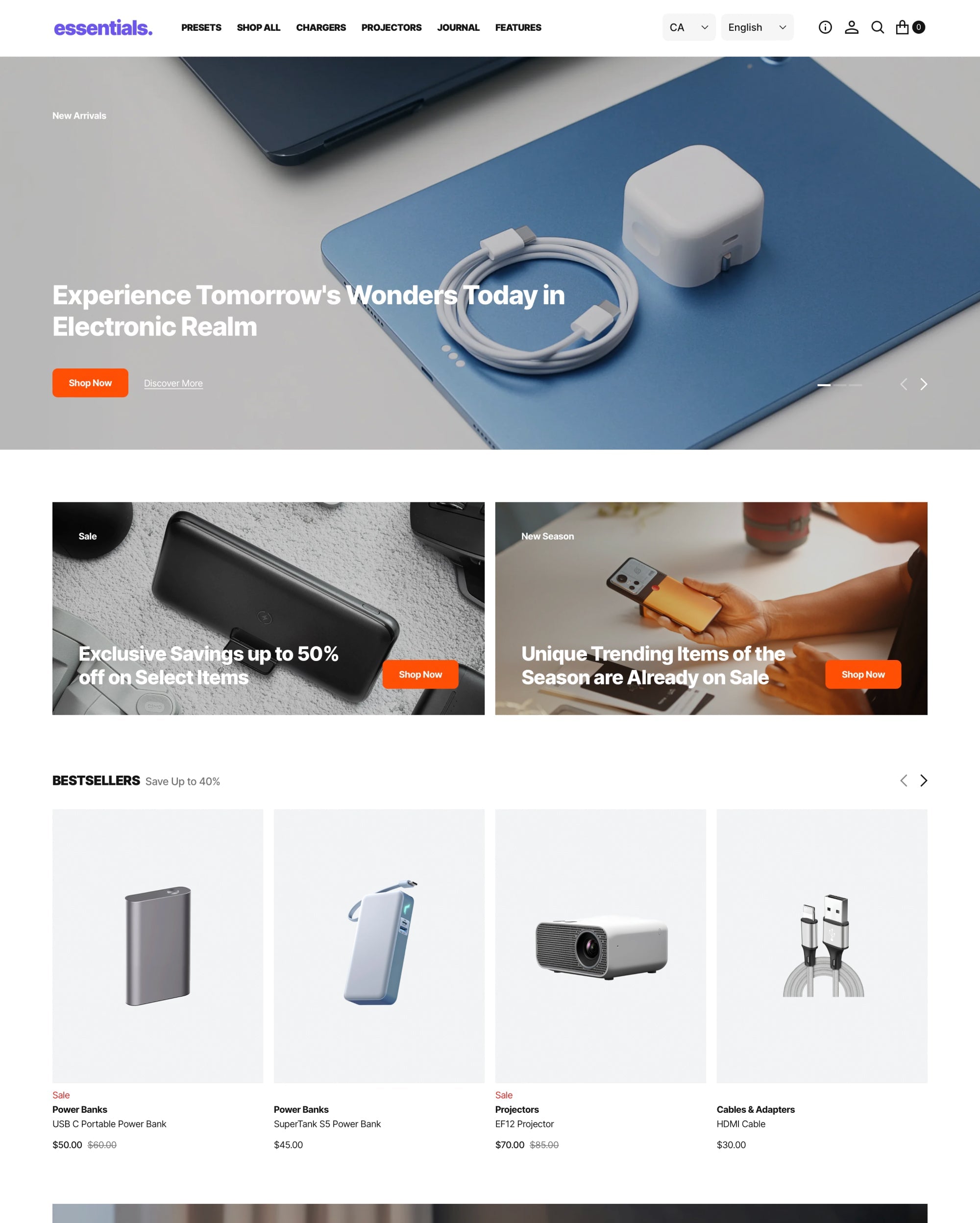The height and width of the screenshot is (1223, 980).
Task: Click the user account icon
Action: 850,27
